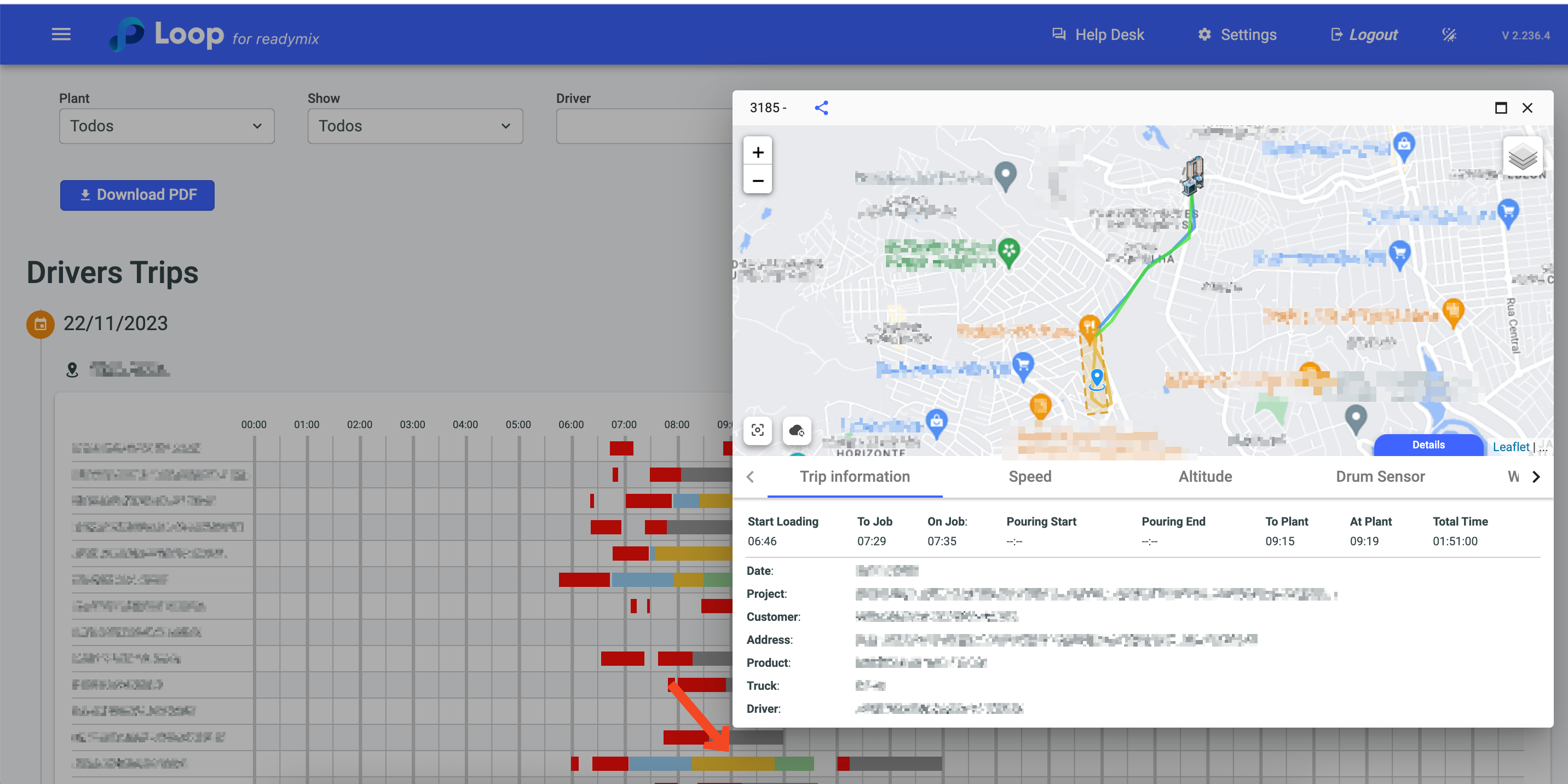Image resolution: width=1568 pixels, height=784 pixels.
Task: Open the hamburger navigation menu
Action: (x=61, y=34)
